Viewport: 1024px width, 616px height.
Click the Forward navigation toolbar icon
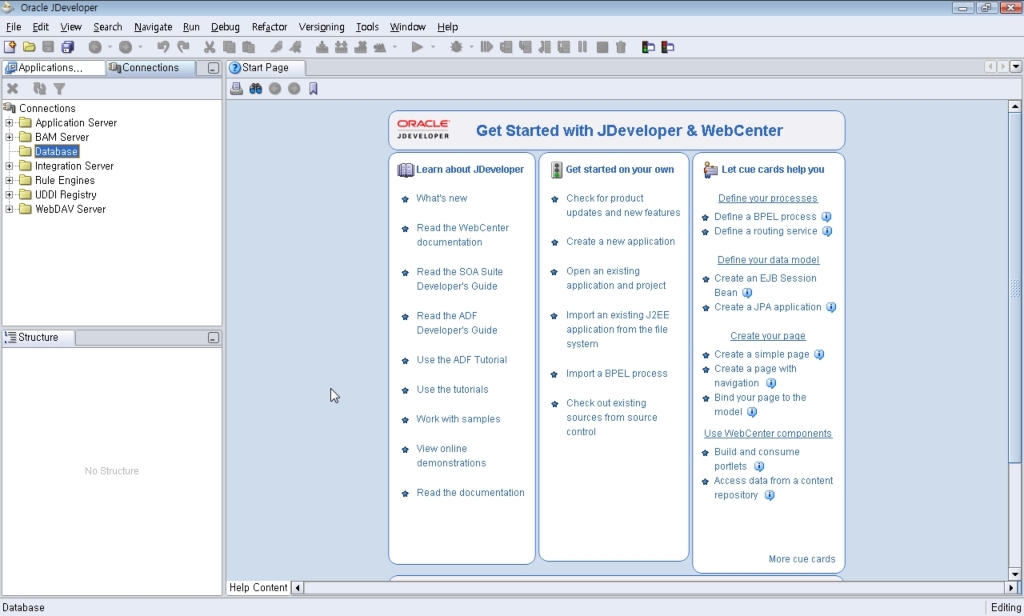pyautogui.click(x=125, y=47)
